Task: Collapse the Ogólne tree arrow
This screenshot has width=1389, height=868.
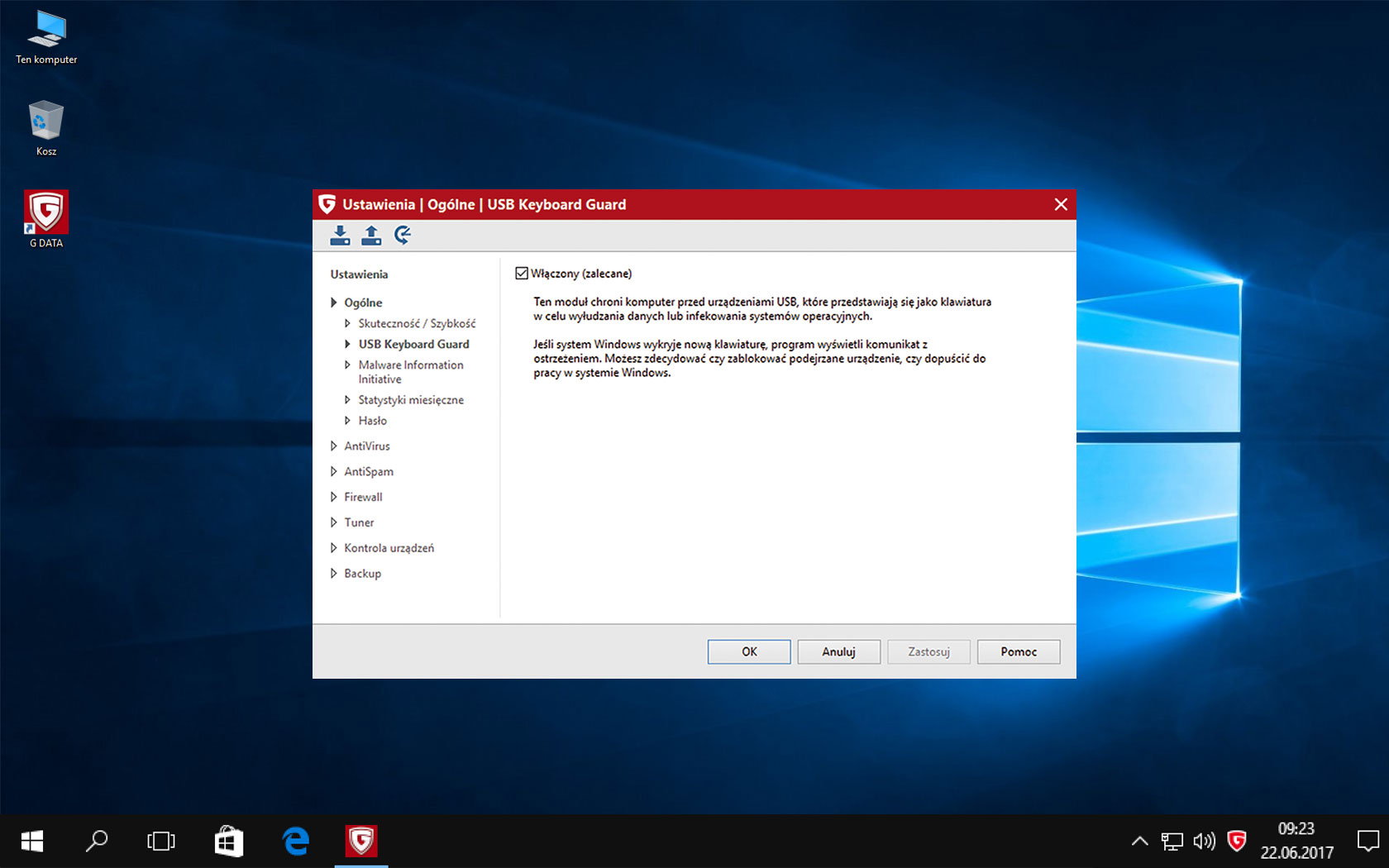Action: (x=334, y=303)
